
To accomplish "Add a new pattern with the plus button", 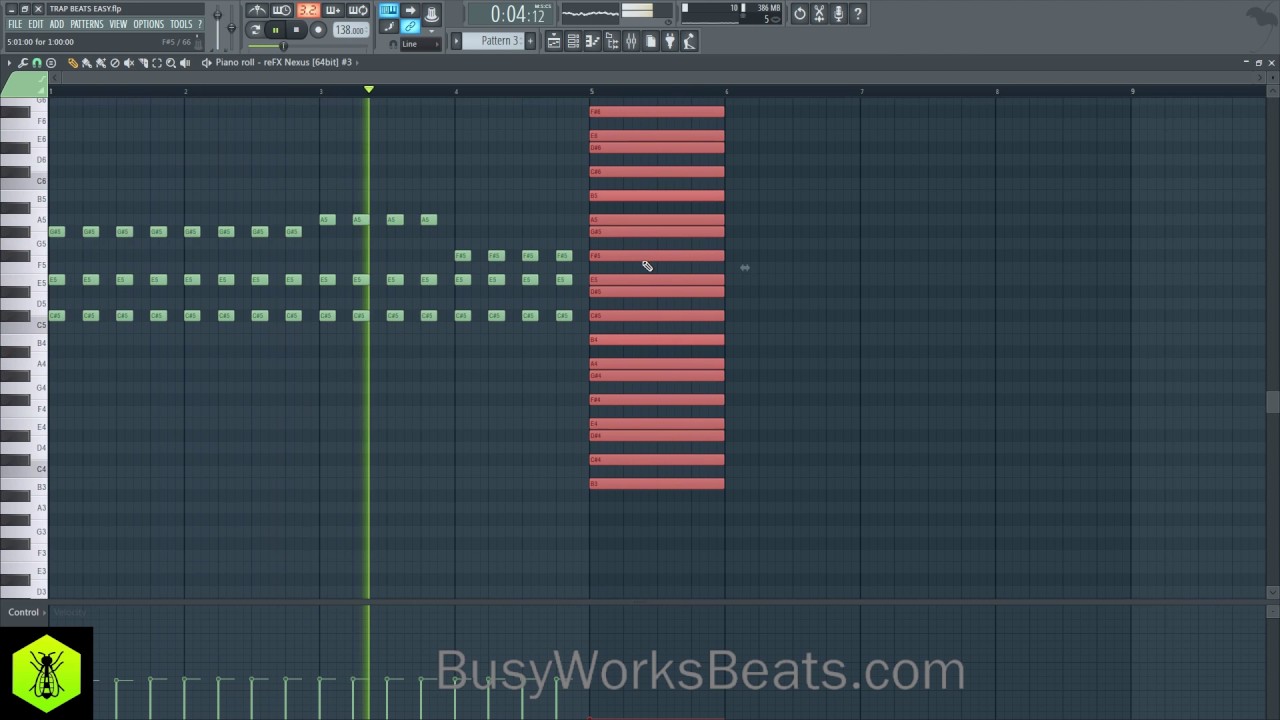I will [x=530, y=41].
